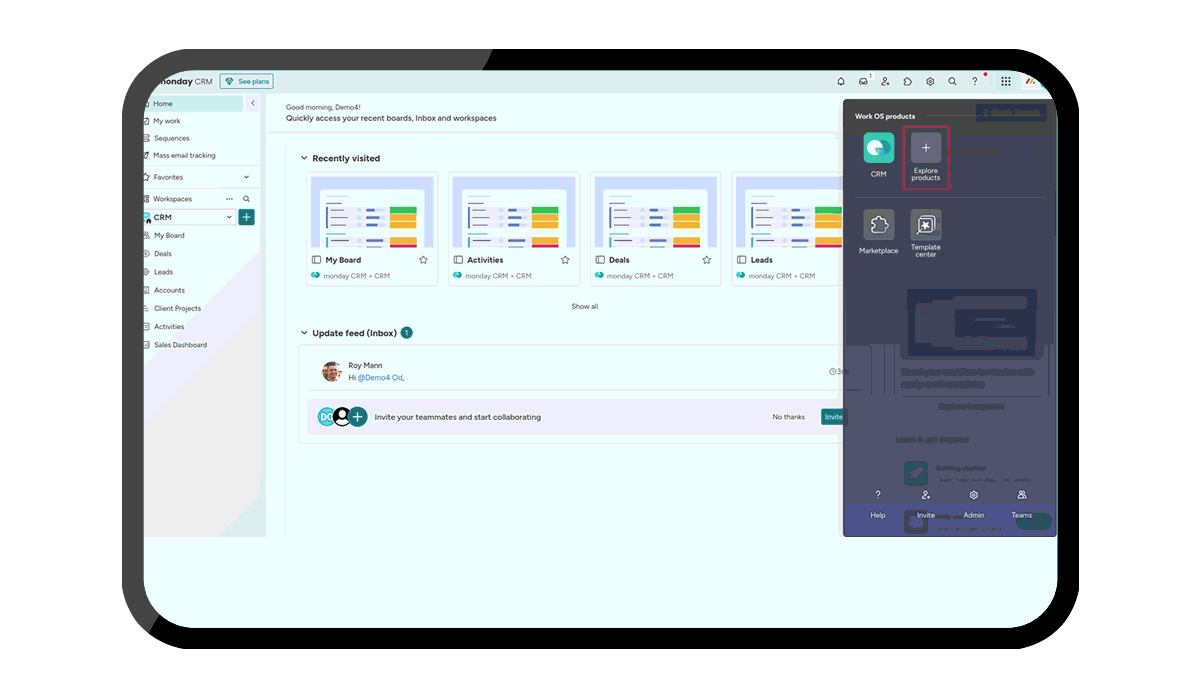The height and width of the screenshot is (697, 1200).
Task: Click No thanks on invite banner
Action: (x=788, y=417)
